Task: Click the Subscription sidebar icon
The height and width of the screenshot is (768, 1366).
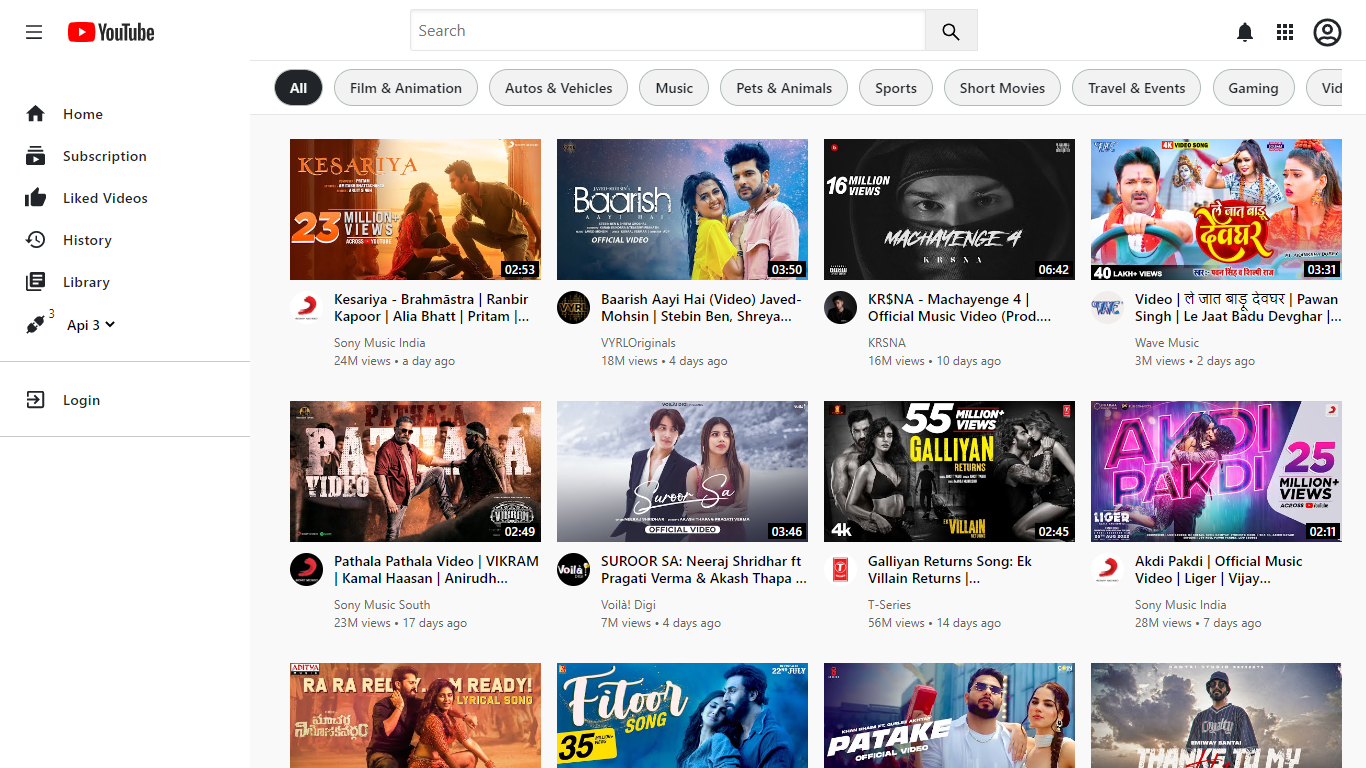Action: coord(36,156)
